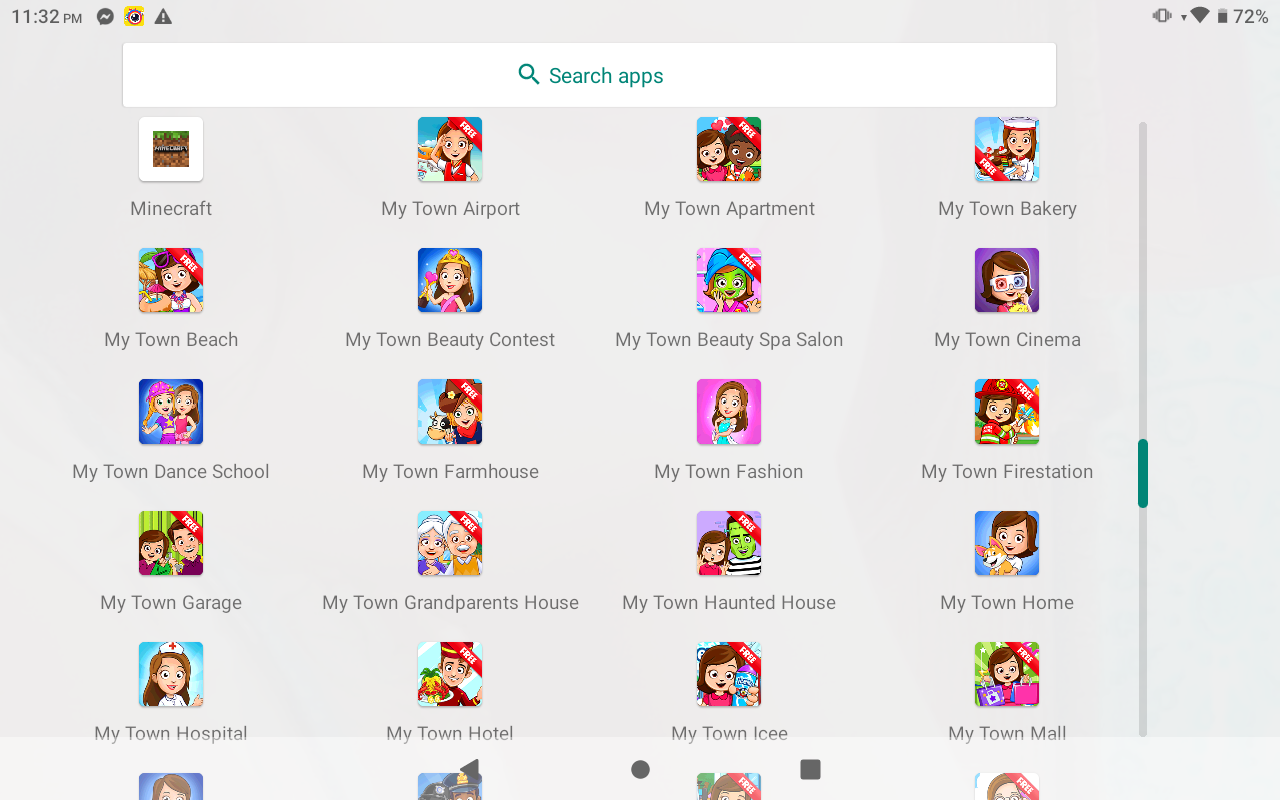1280x800 pixels.
Task: Tap the battery status icon
Action: pyautogui.click(x=1222, y=16)
